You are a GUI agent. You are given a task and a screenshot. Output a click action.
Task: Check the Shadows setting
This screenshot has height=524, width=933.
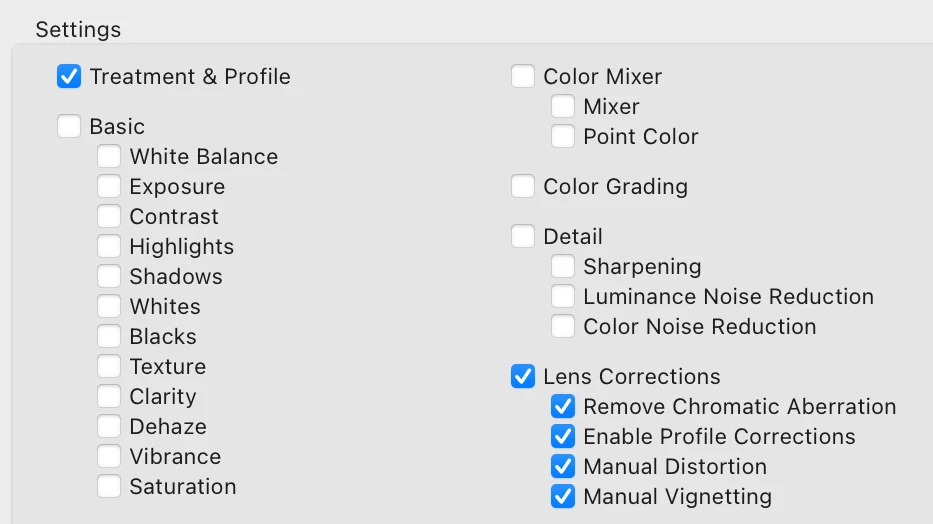pyautogui.click(x=109, y=277)
